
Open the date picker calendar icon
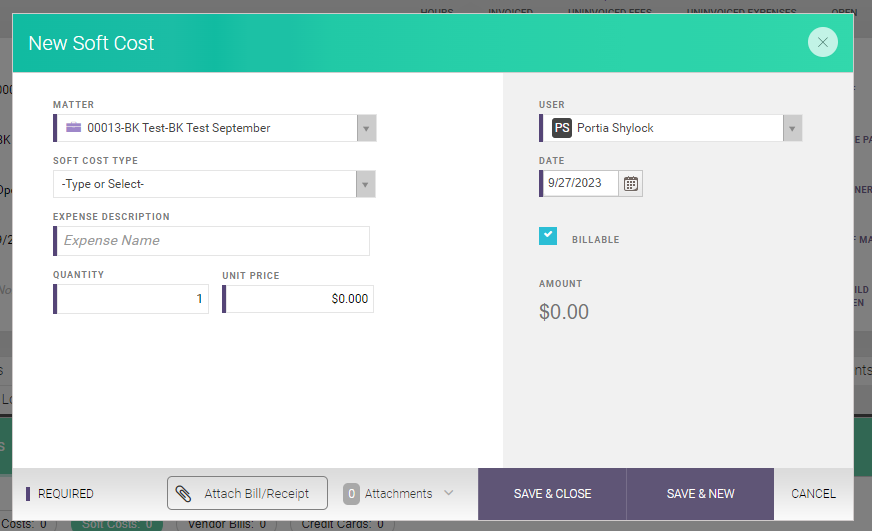tap(631, 183)
